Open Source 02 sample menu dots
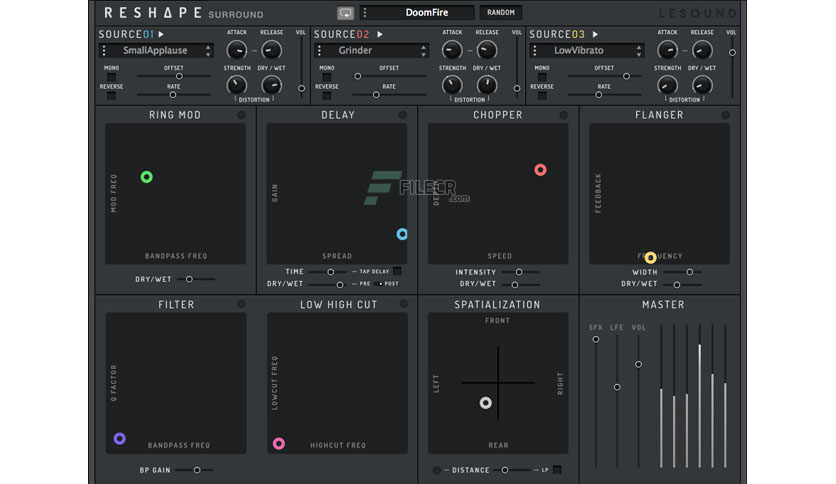 coord(319,51)
